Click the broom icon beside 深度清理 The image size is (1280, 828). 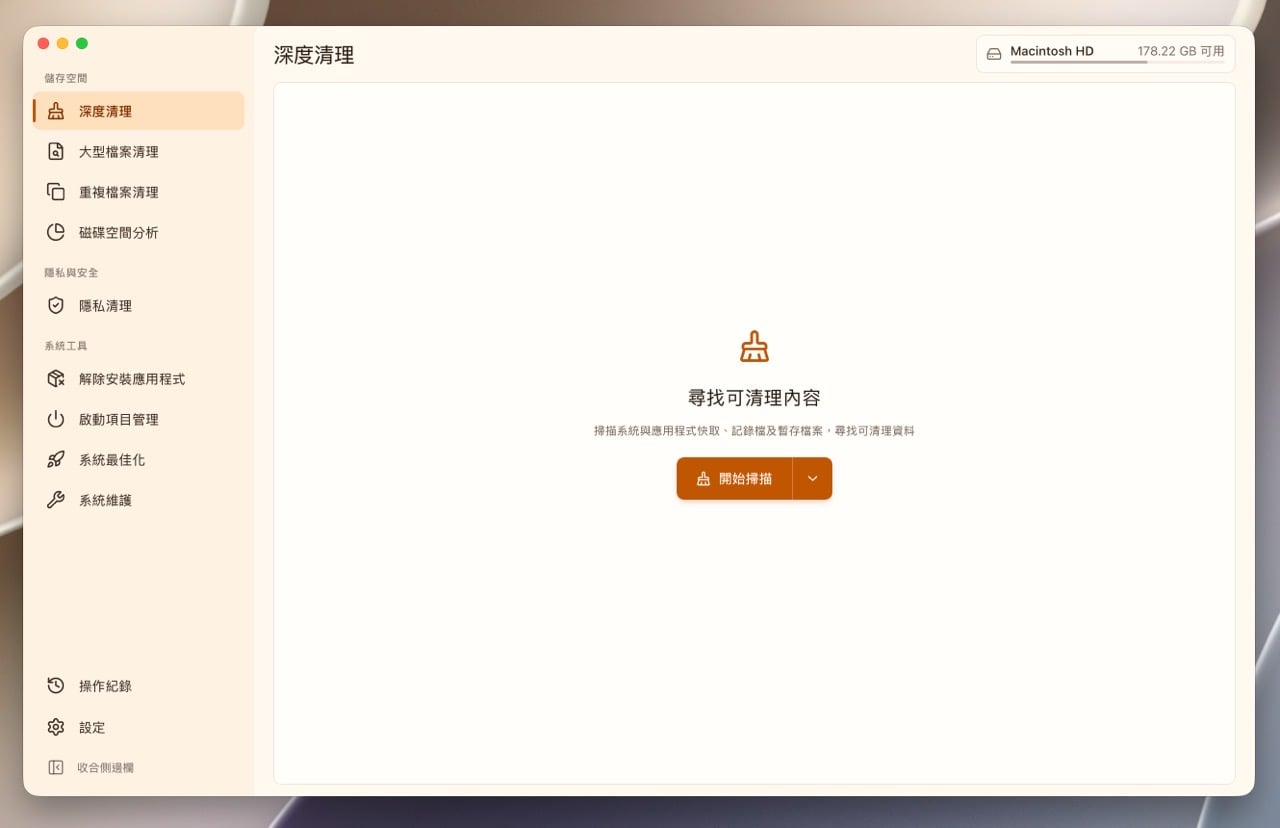(56, 111)
